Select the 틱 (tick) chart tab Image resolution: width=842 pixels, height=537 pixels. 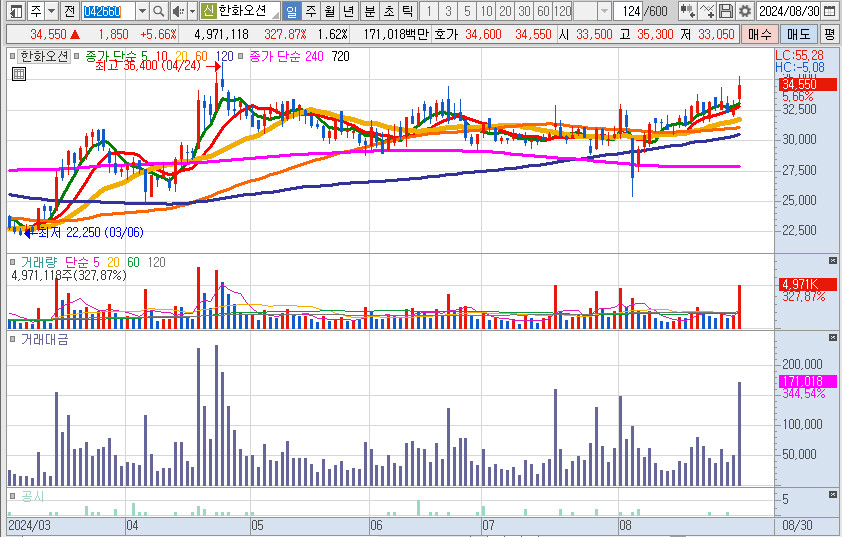click(407, 11)
